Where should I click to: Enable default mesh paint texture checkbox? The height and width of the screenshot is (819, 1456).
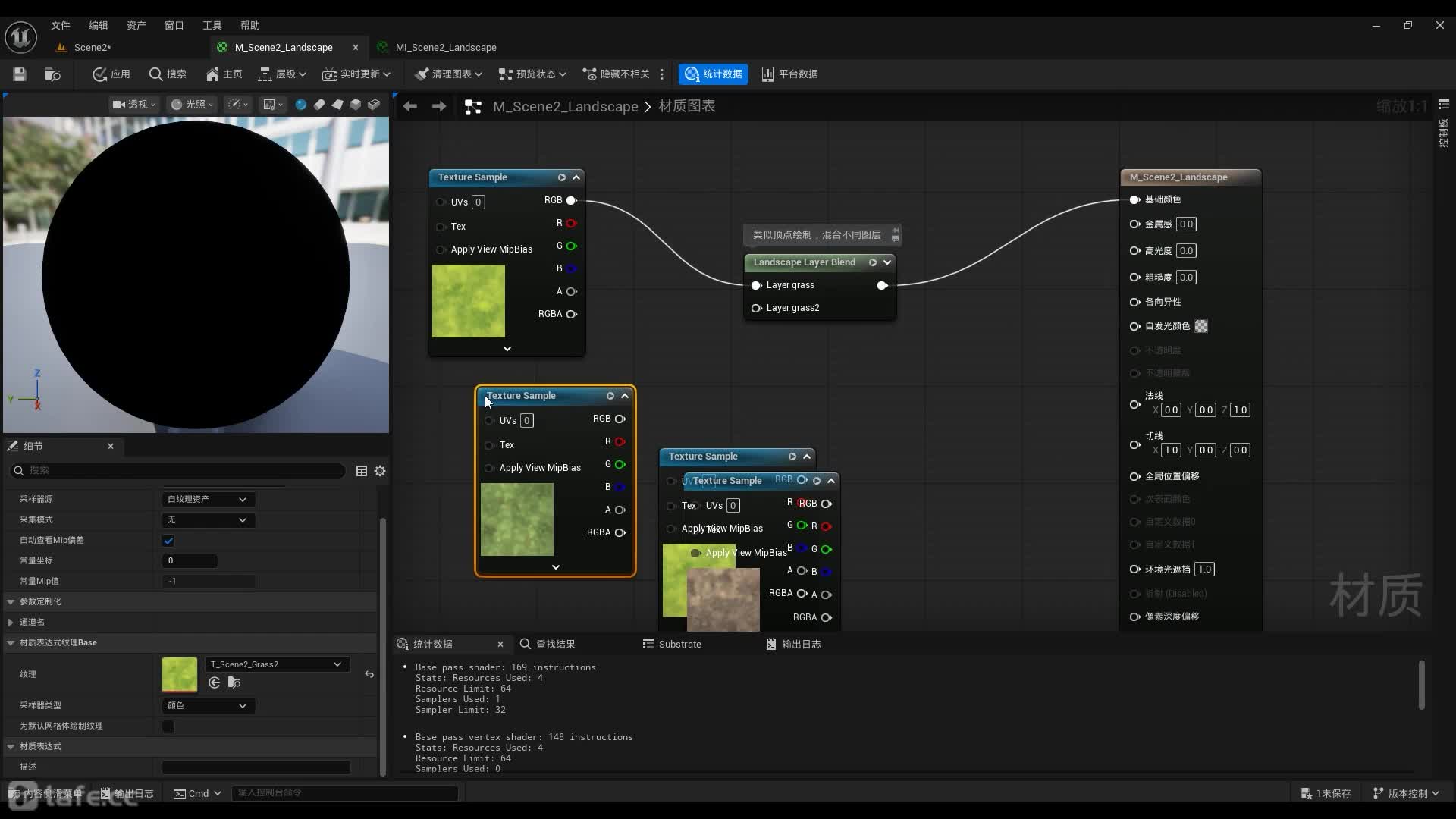coord(168,726)
